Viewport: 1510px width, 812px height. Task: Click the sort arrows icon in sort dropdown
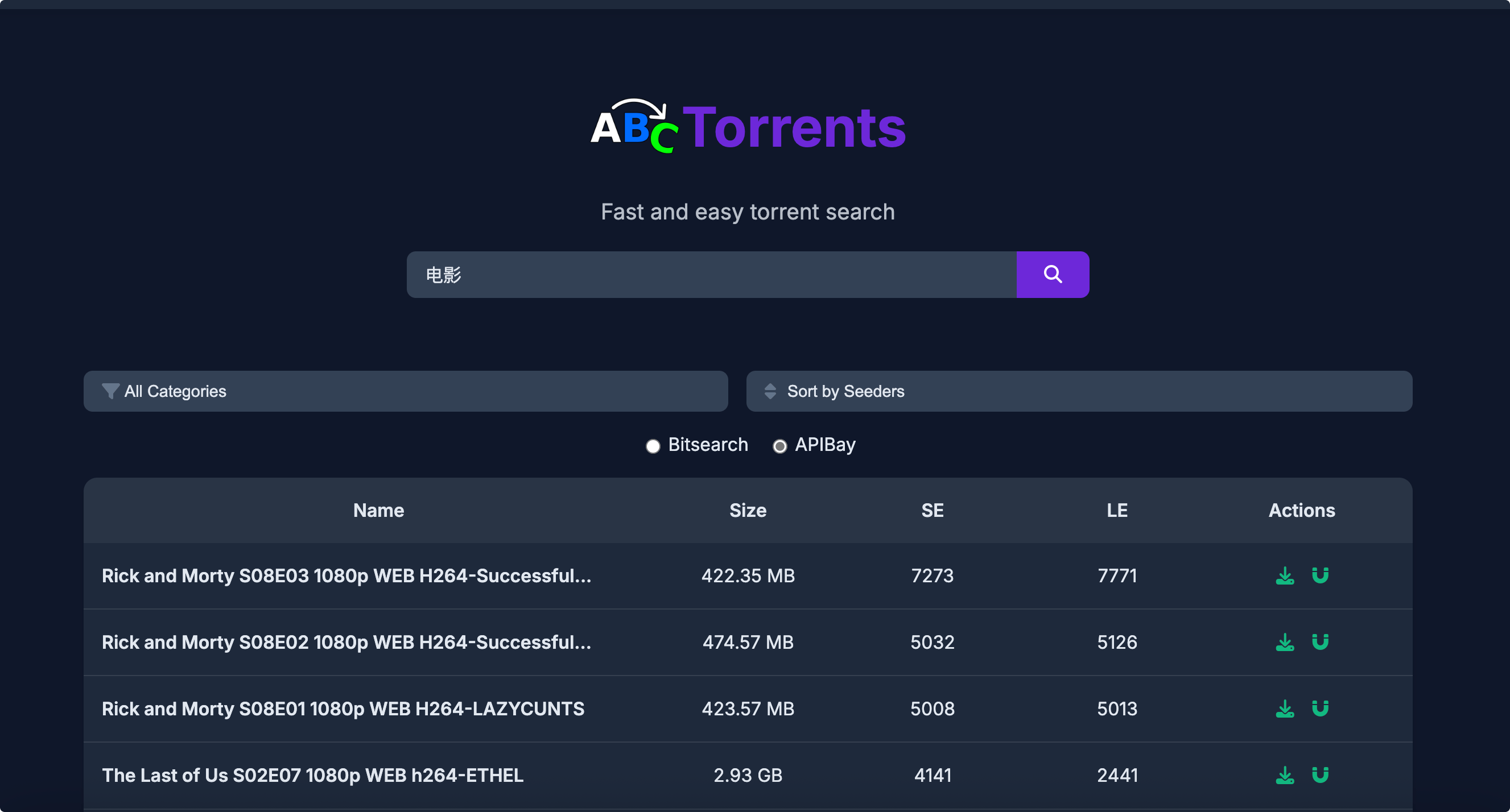pos(770,391)
